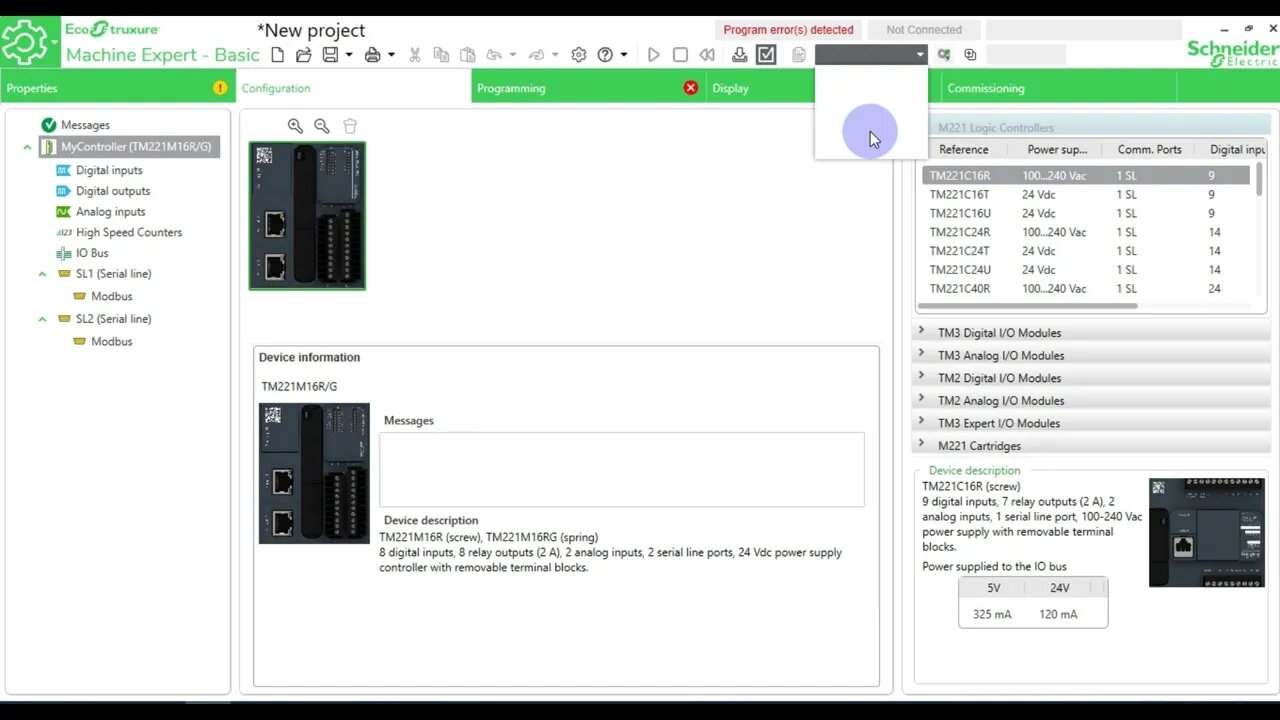Open the Properties tab

coord(118,88)
